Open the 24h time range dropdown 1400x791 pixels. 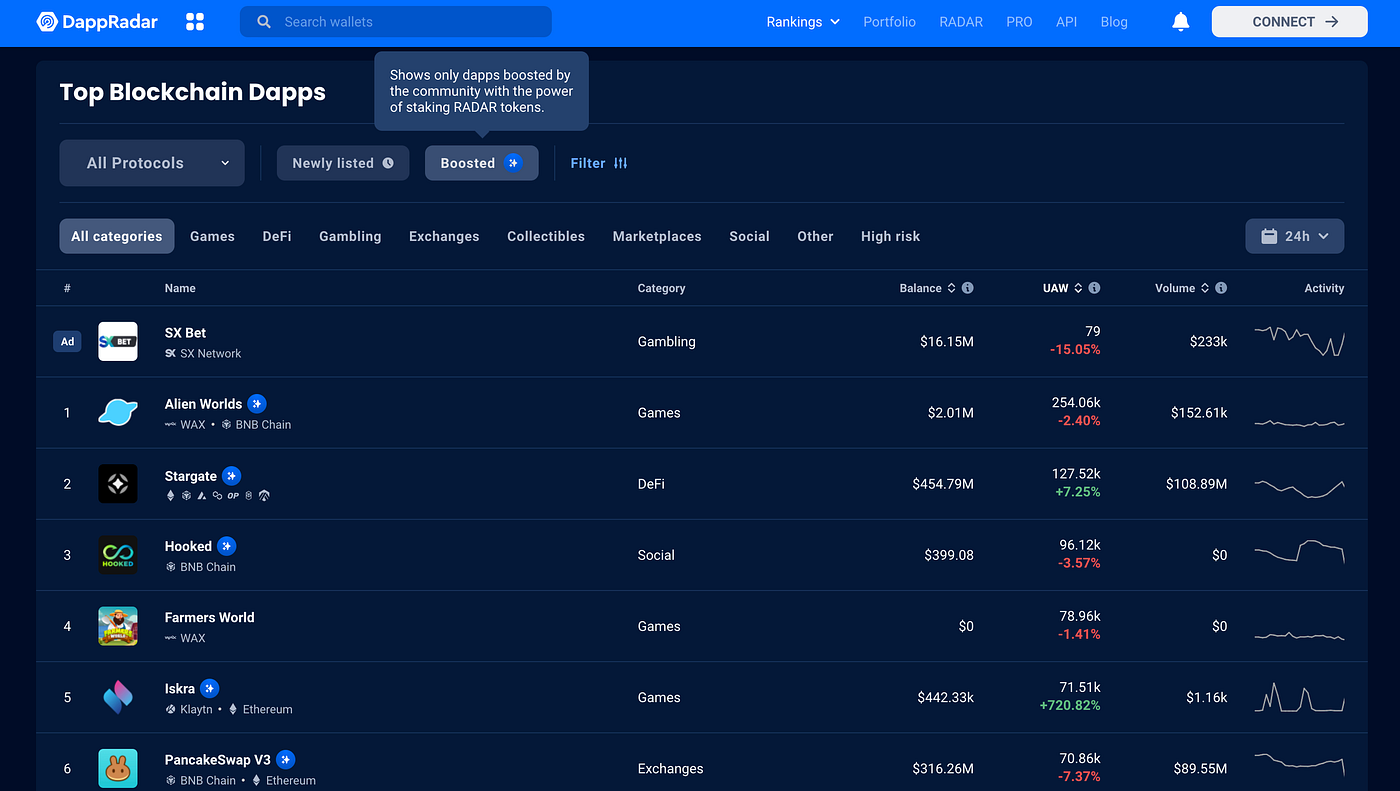1295,236
